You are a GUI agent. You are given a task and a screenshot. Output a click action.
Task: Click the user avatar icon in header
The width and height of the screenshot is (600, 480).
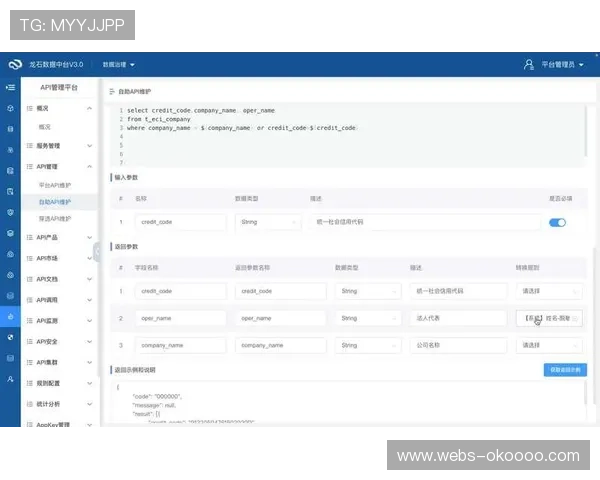tap(529, 64)
